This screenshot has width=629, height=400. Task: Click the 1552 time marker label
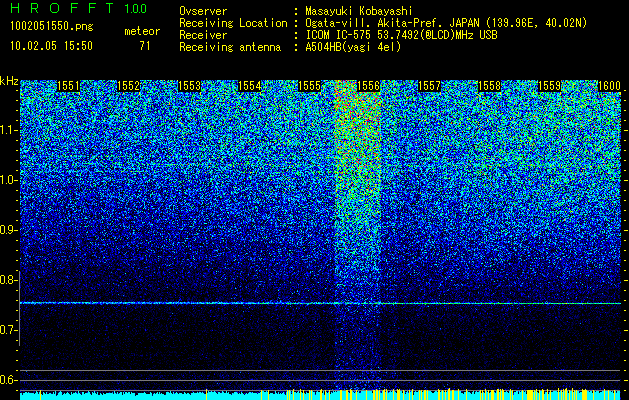pos(128,86)
